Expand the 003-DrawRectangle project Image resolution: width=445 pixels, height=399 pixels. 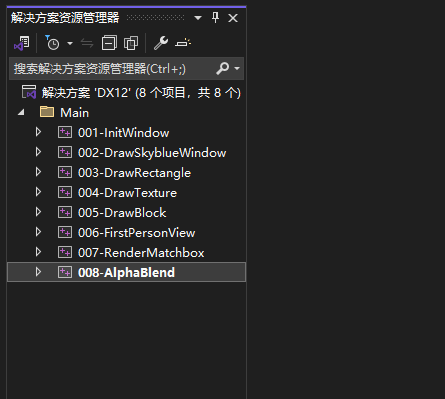point(38,172)
